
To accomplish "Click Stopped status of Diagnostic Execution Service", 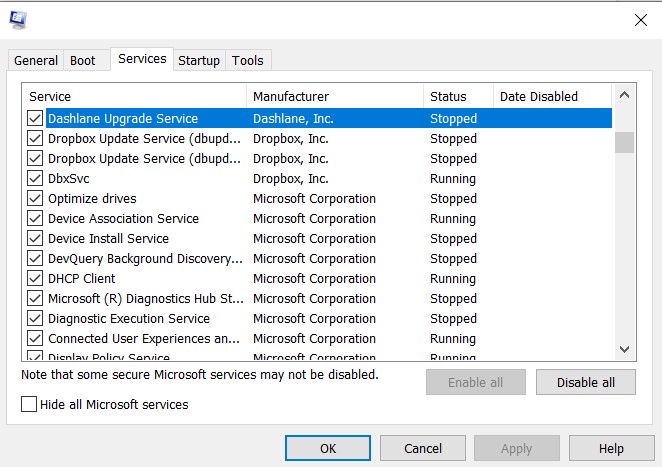I will 453,319.
